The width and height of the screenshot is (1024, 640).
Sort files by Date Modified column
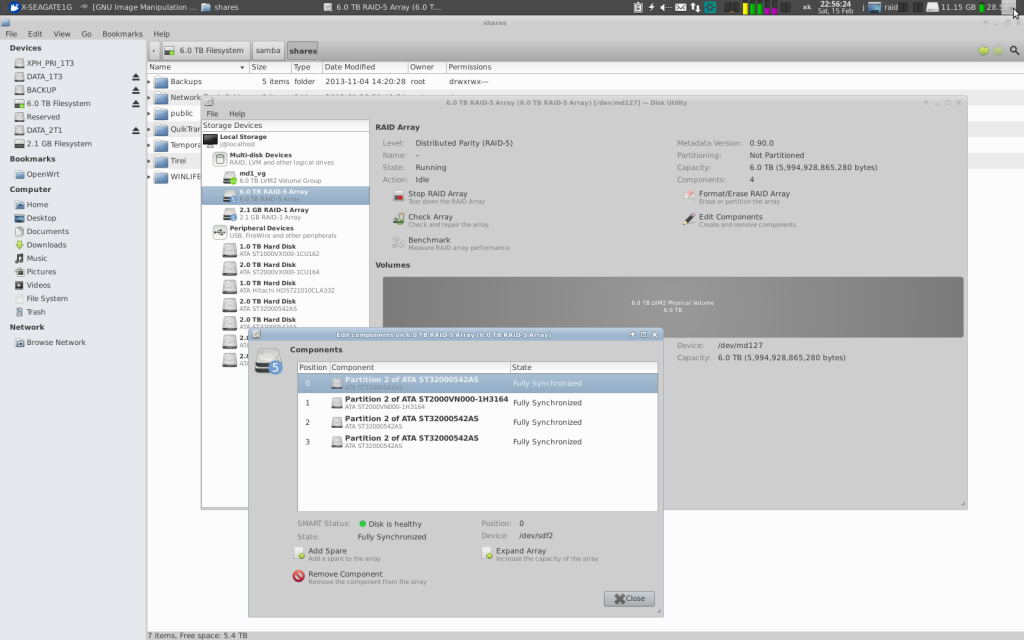(363, 67)
